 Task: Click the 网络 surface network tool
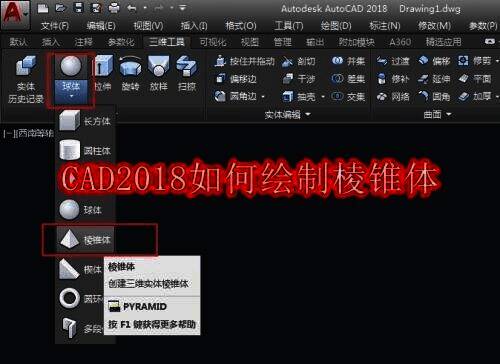393,97
